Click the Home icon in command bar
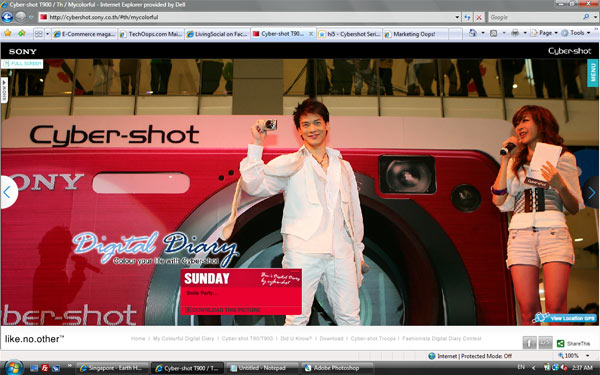The image size is (600, 375). (x=473, y=33)
